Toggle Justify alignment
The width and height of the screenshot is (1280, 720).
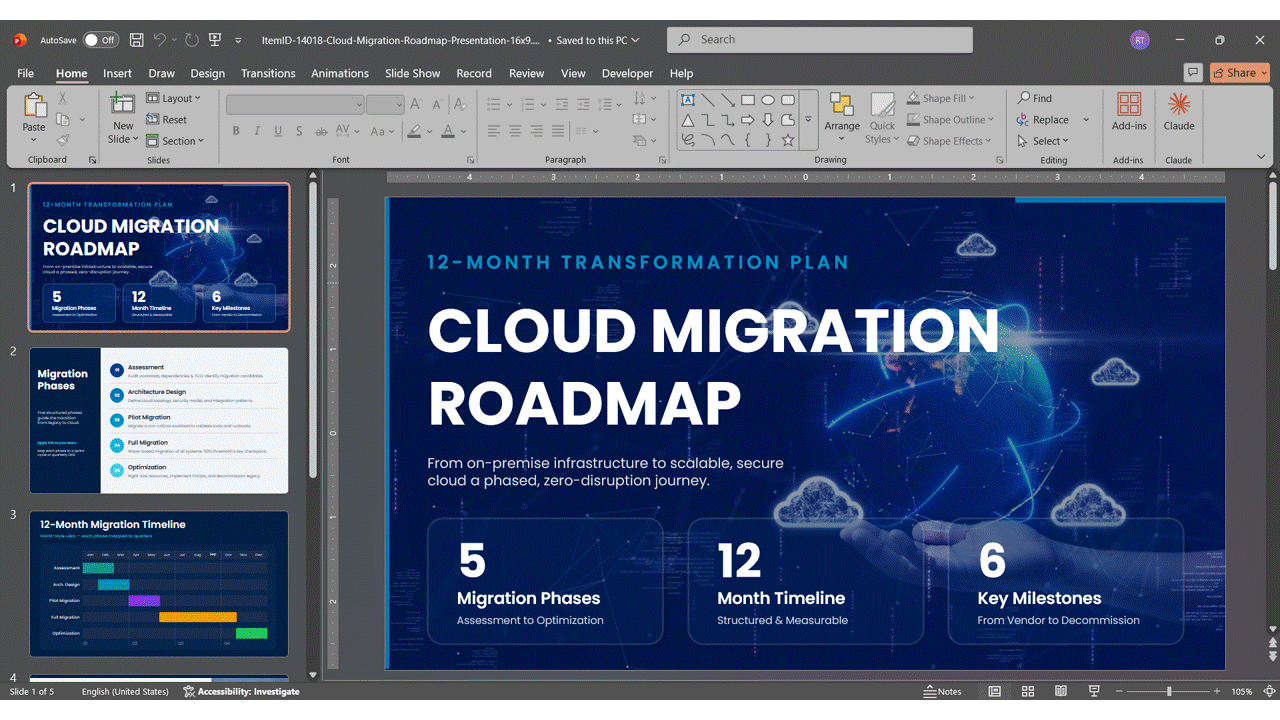pyautogui.click(x=559, y=131)
